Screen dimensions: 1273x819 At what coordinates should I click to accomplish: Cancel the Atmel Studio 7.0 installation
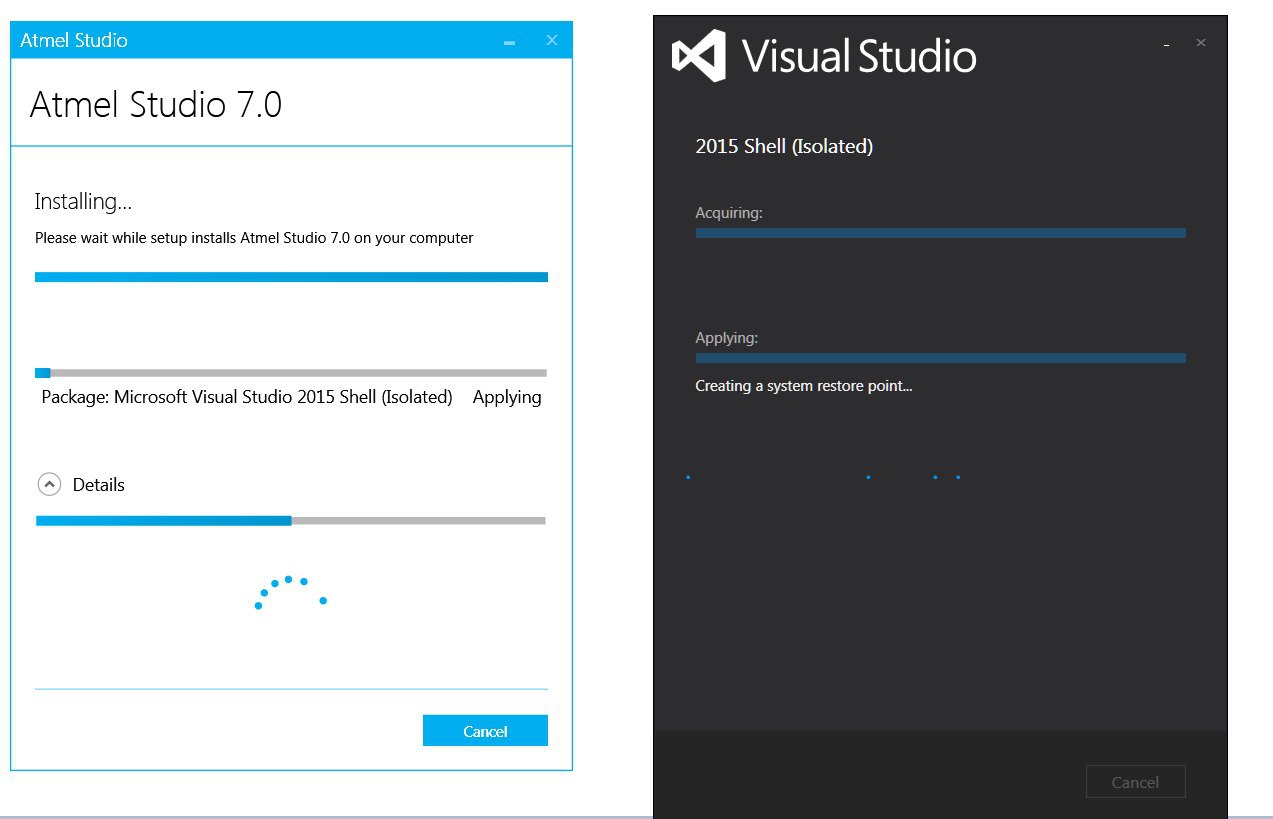click(x=485, y=731)
